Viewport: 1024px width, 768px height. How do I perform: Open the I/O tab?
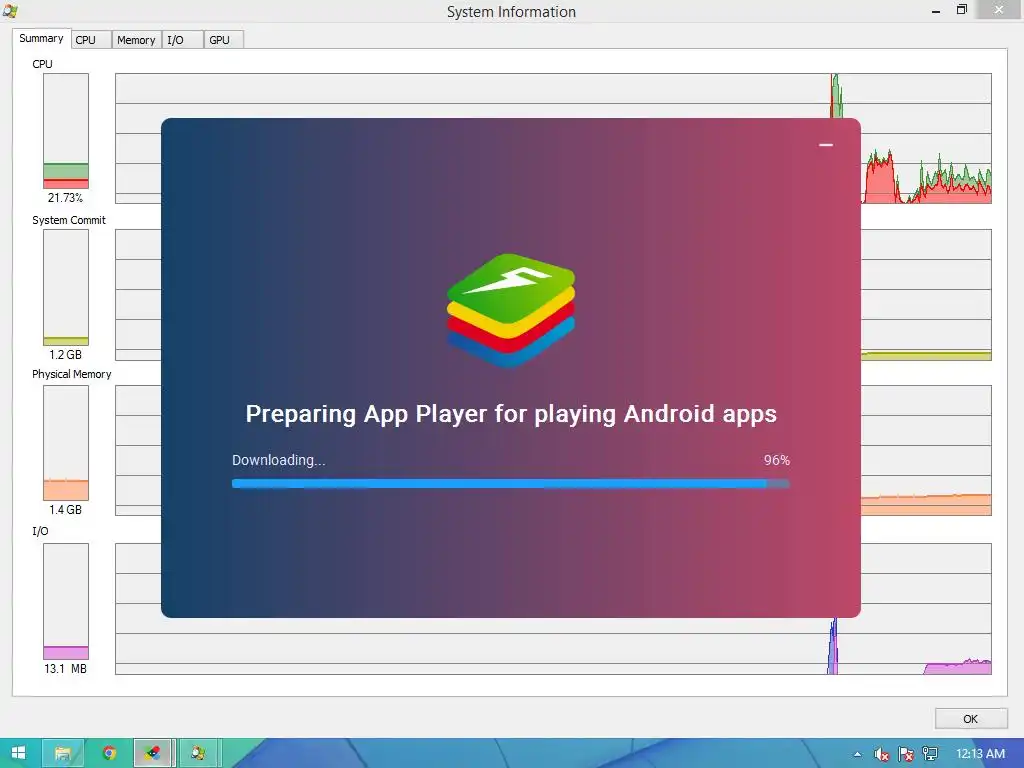click(x=183, y=40)
